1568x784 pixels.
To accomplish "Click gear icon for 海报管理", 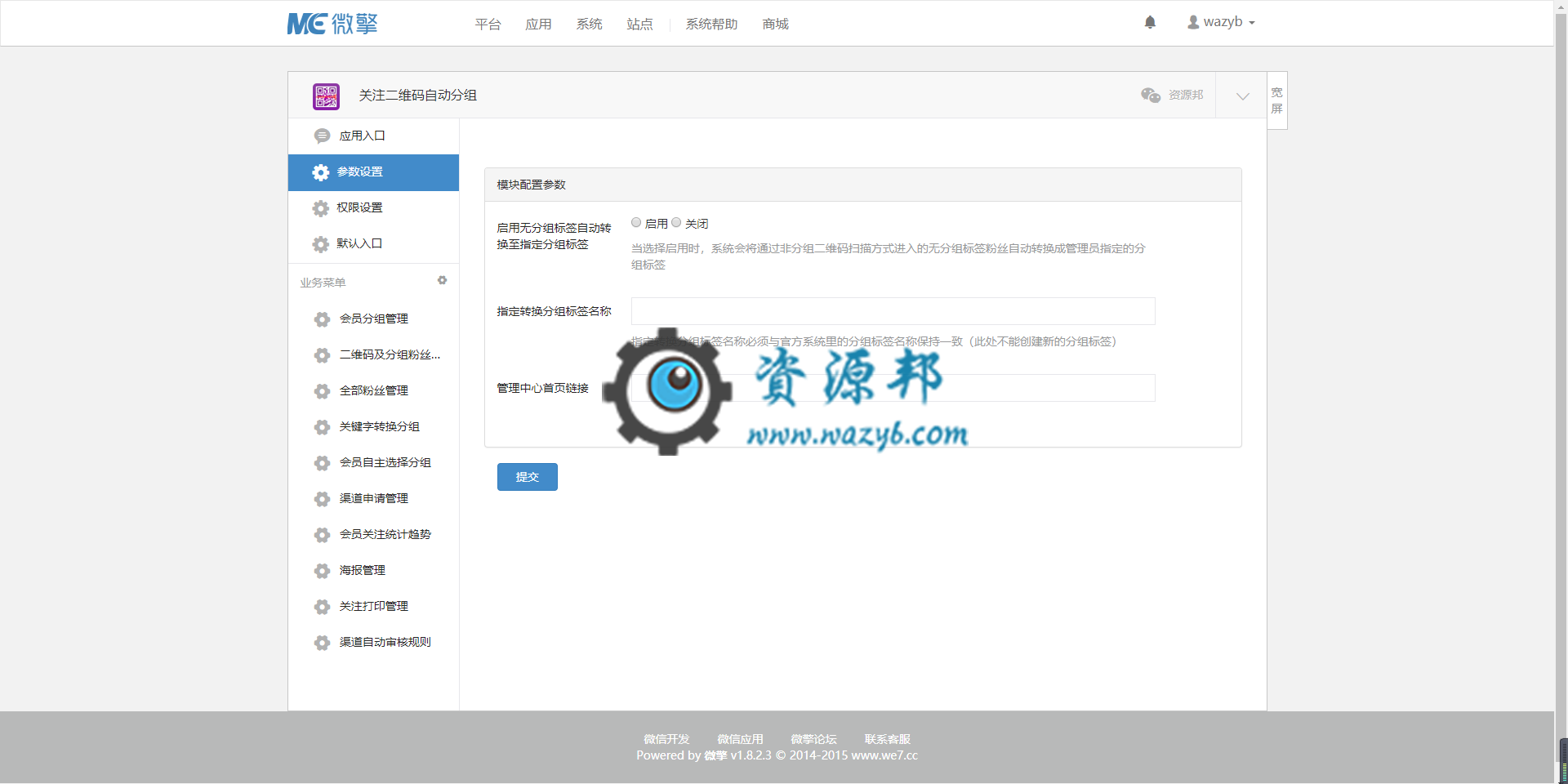I will tap(322, 571).
